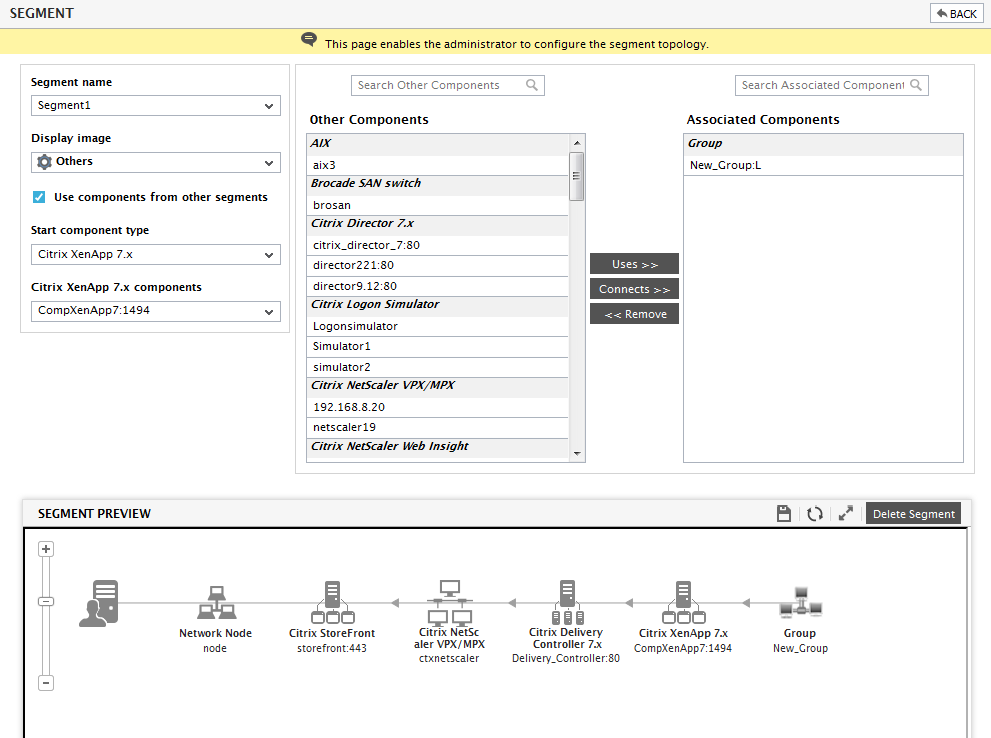The height and width of the screenshot is (738, 991).
Task: Click the Uses >> button
Action: click(x=635, y=264)
